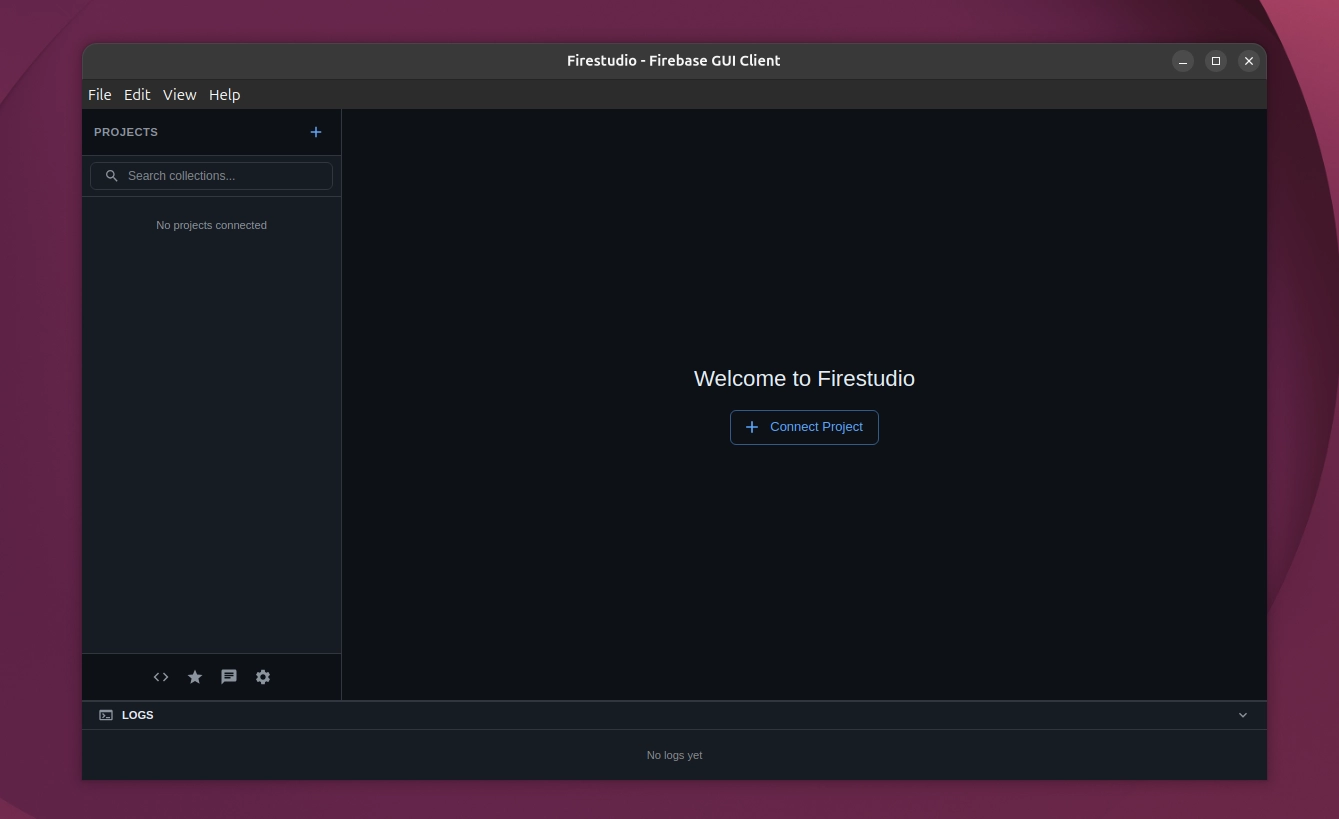The width and height of the screenshot is (1339, 819).
Task: Collapse the Logs panel chevron
Action: (x=1243, y=715)
